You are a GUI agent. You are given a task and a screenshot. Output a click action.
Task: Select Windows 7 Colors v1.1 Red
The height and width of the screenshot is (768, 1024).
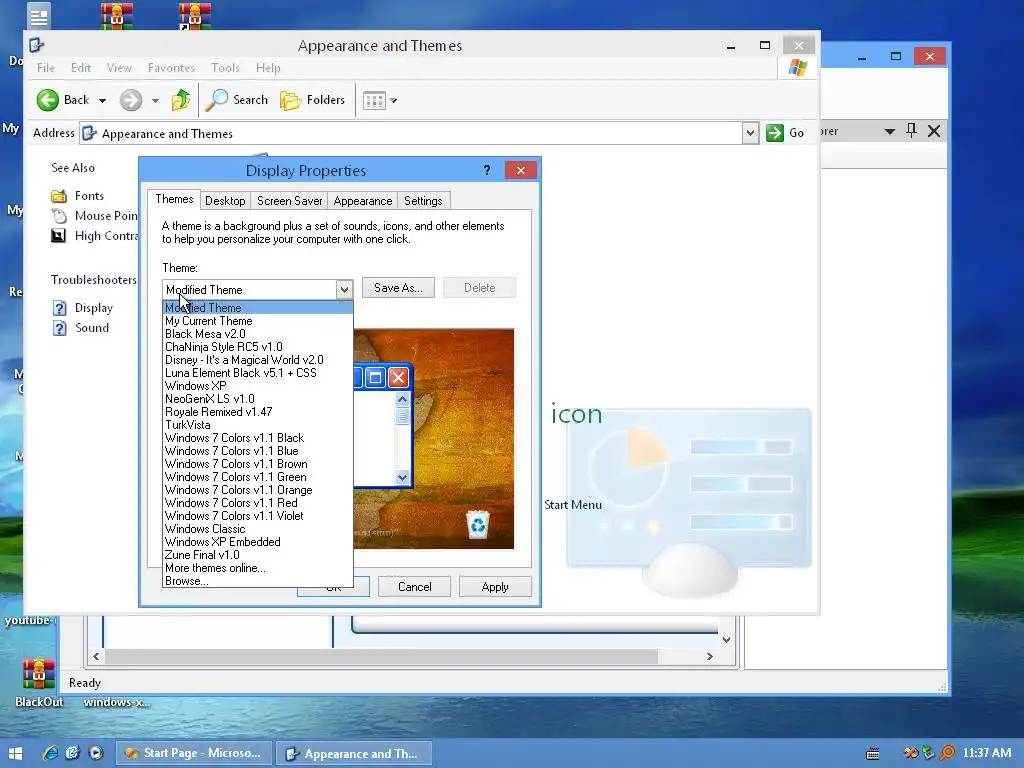257,503
